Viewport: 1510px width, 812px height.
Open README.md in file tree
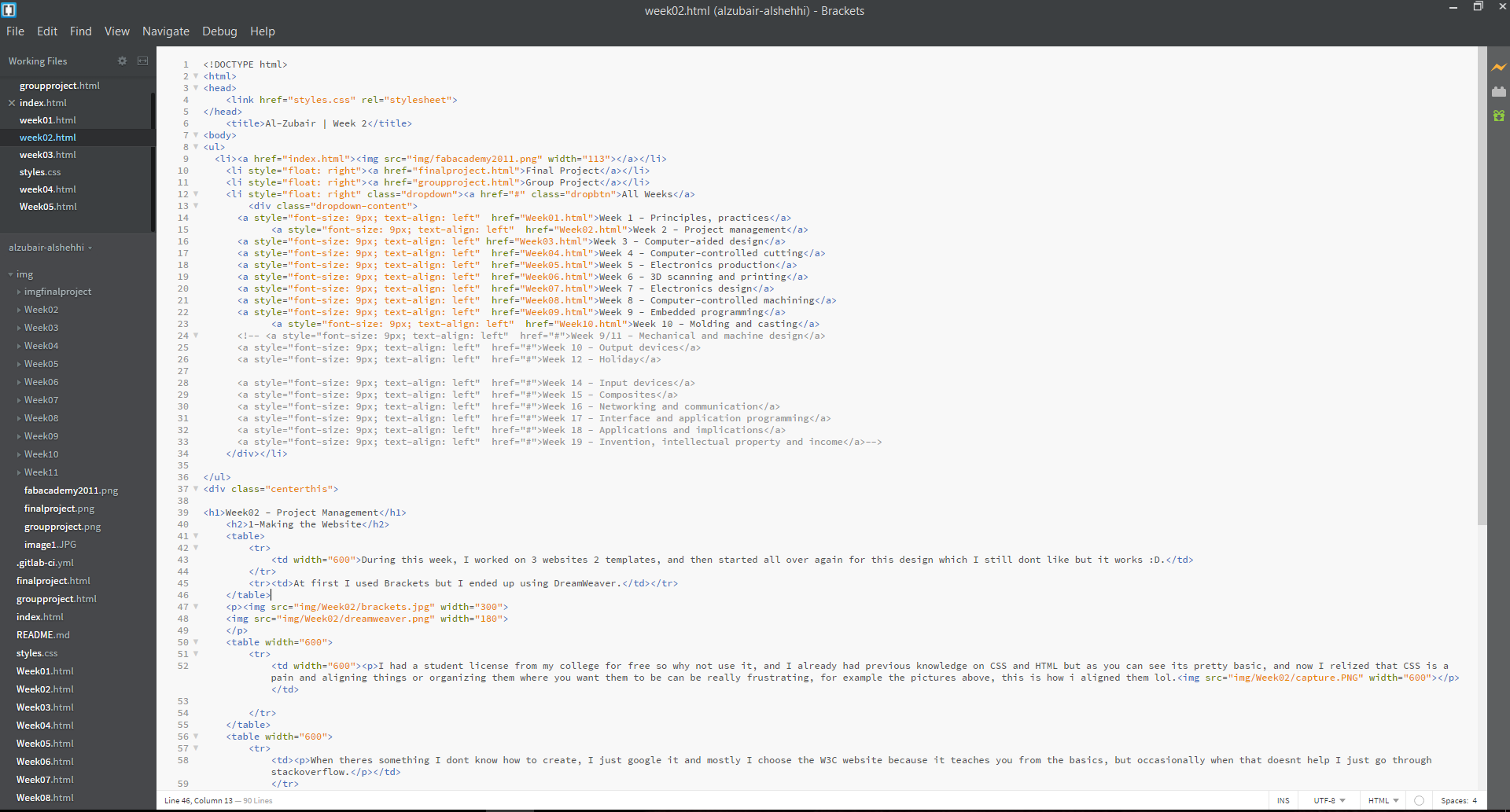click(x=43, y=635)
